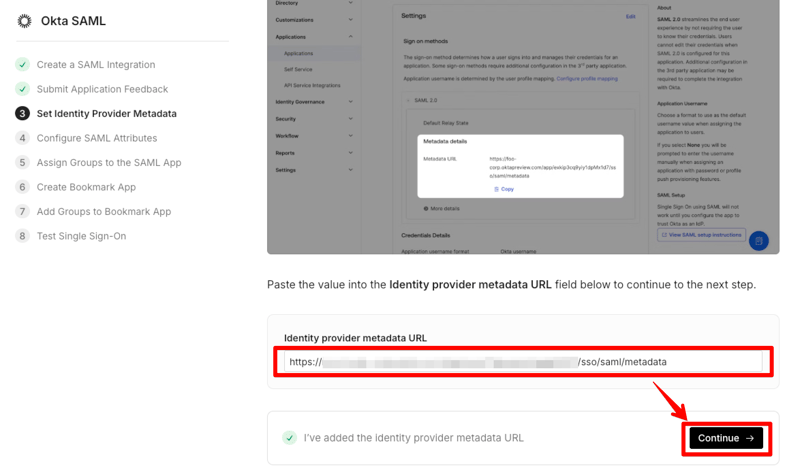The height and width of the screenshot is (472, 800).
Task: Select the Create Bookmark App step
Action: coord(86,187)
